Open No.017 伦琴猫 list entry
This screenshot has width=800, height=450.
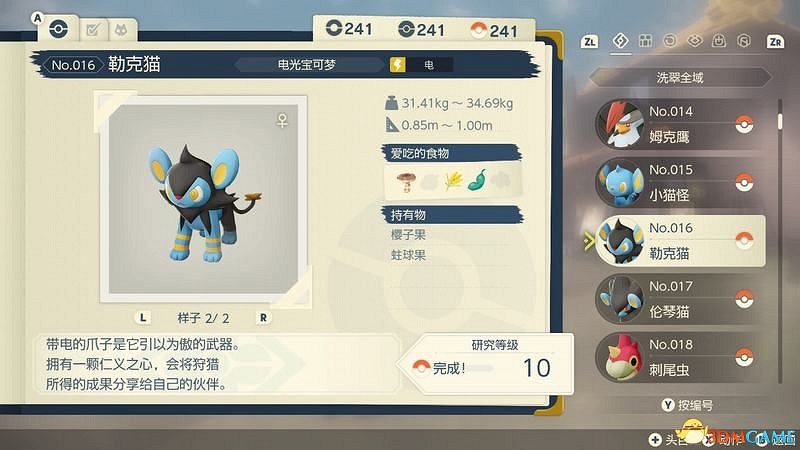click(x=680, y=299)
